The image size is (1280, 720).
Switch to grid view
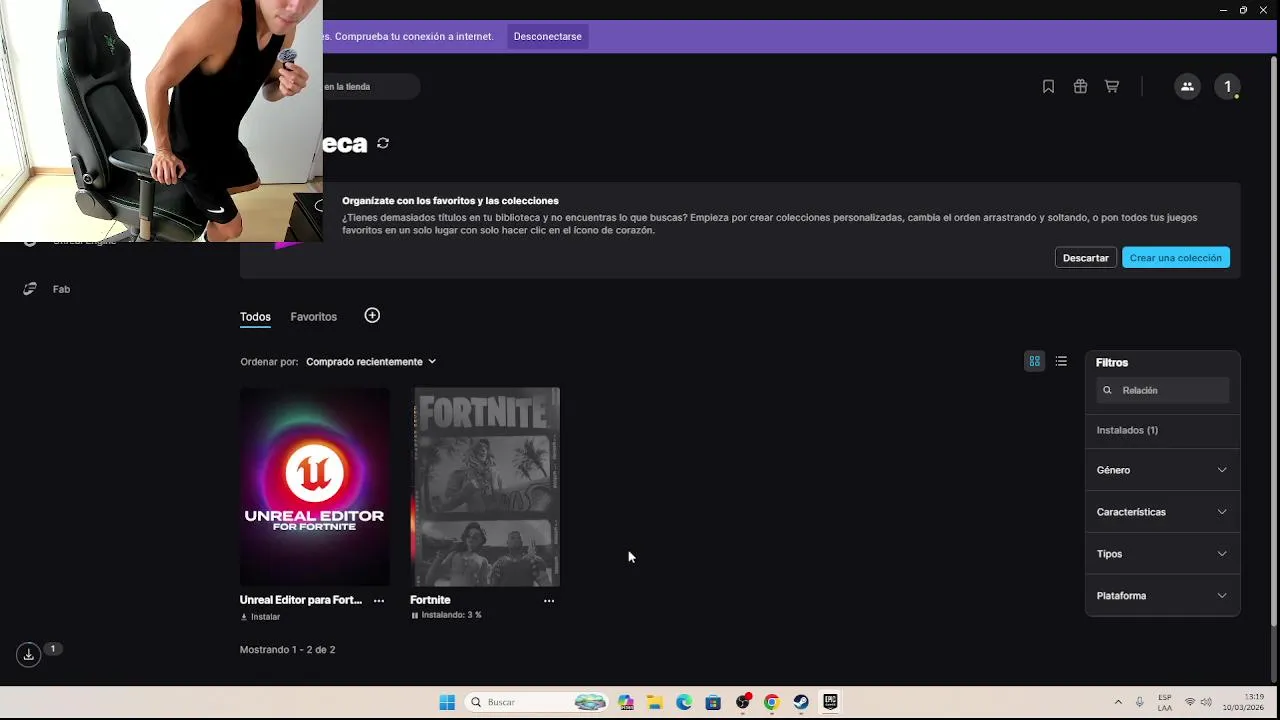[x=1035, y=361]
